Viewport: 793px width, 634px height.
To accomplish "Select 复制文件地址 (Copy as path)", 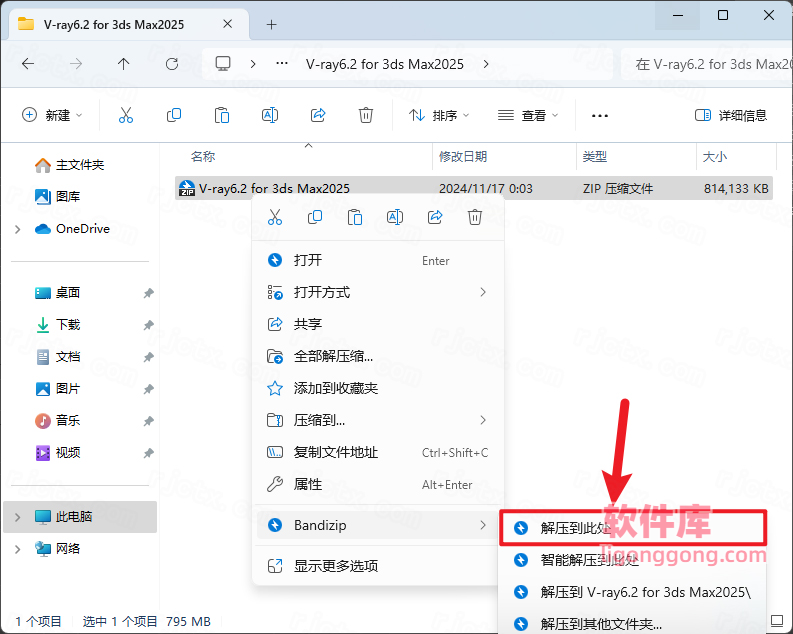I will (x=378, y=452).
